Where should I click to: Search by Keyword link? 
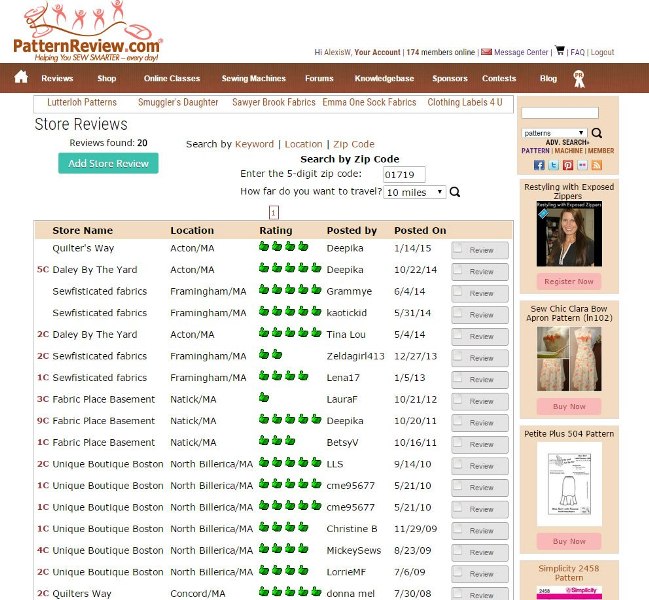coord(254,144)
